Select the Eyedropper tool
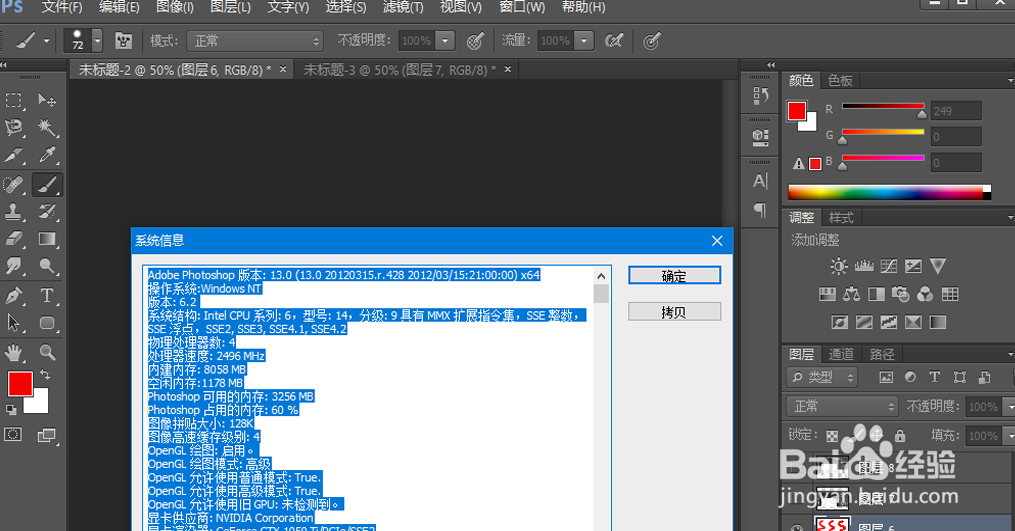The image size is (1015, 531). (47, 155)
